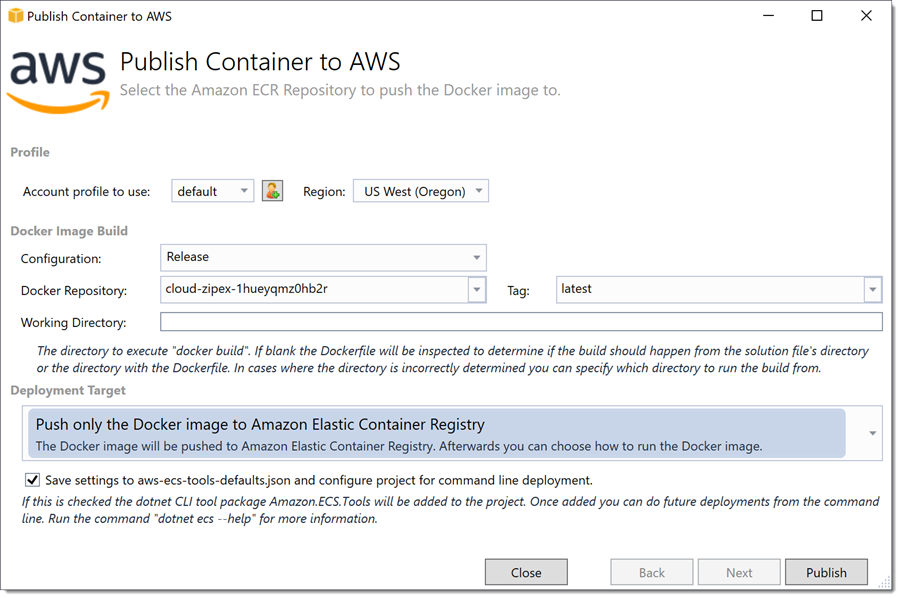This screenshot has height=598, width=900.
Task: Open the Docker Repository dropdown arrow
Action: click(x=476, y=290)
